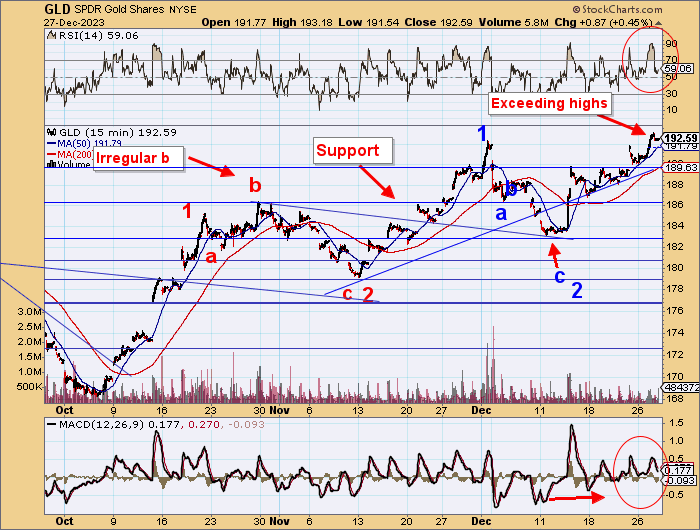This screenshot has height=530, width=700.
Task: Click the Exceeding highs annotation label
Action: 550,103
